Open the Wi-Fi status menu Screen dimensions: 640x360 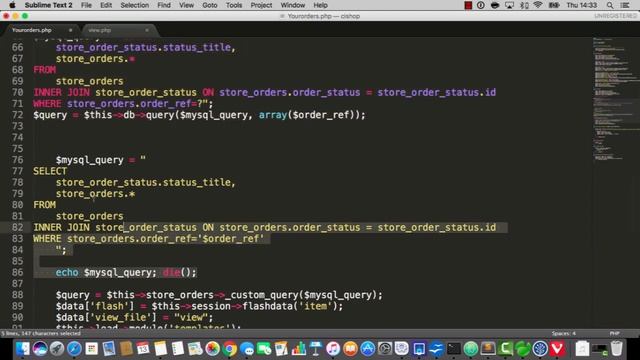[538, 5]
